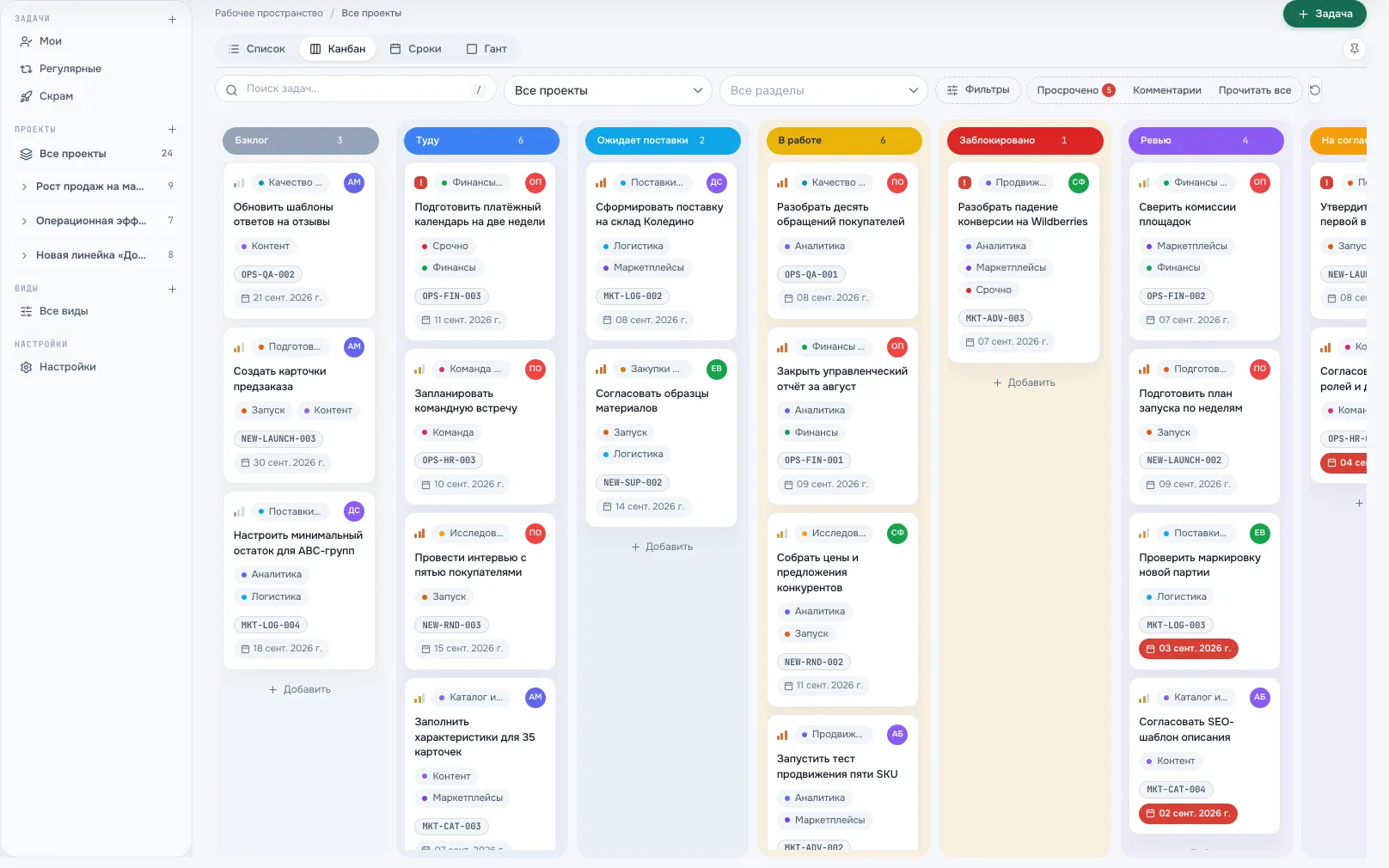Switch to the Список view tab

pyautogui.click(x=256, y=49)
